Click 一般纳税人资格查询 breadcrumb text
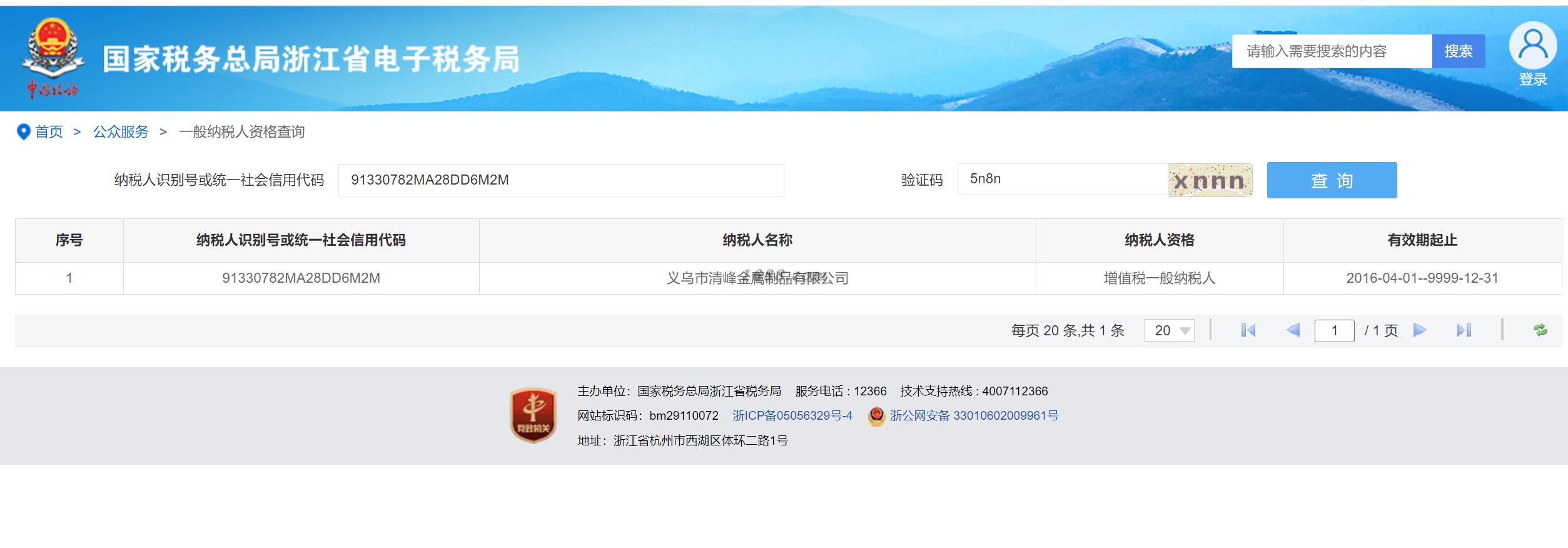This screenshot has height=548, width=1568. [241, 132]
